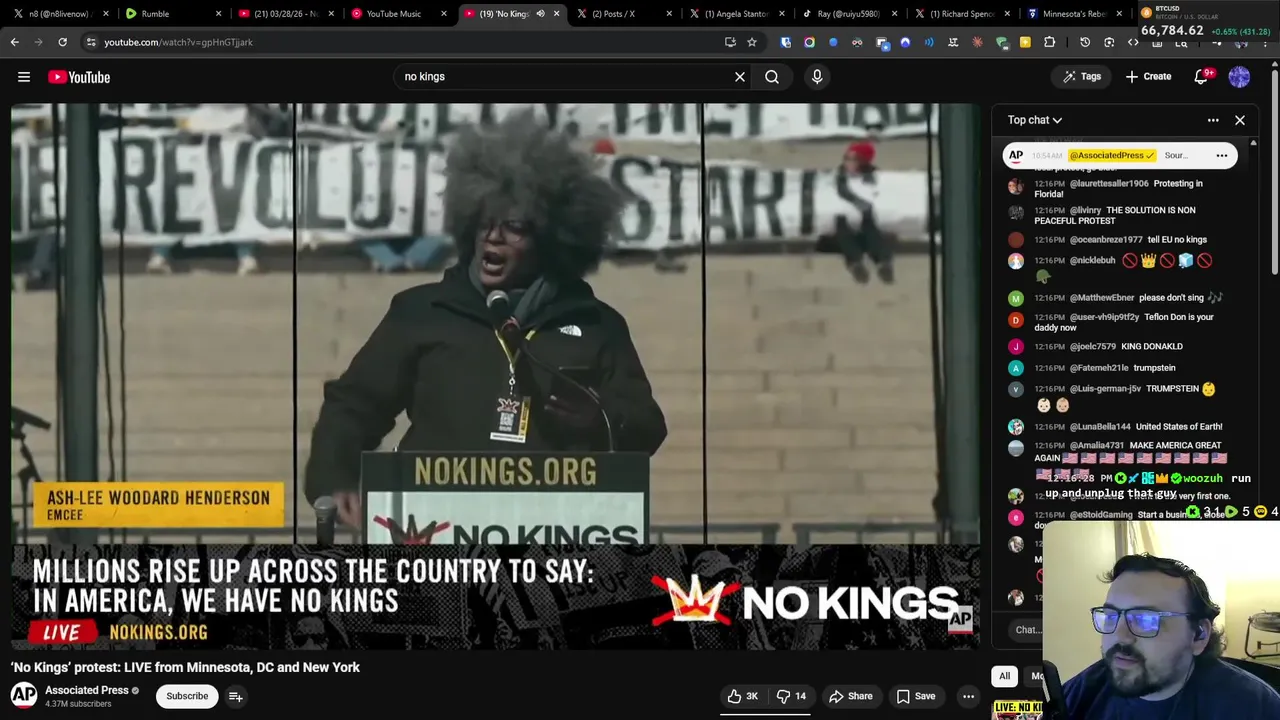The image size is (1280, 720).
Task: Click username @LunaBella144 in chat
Action: [x=1100, y=427]
